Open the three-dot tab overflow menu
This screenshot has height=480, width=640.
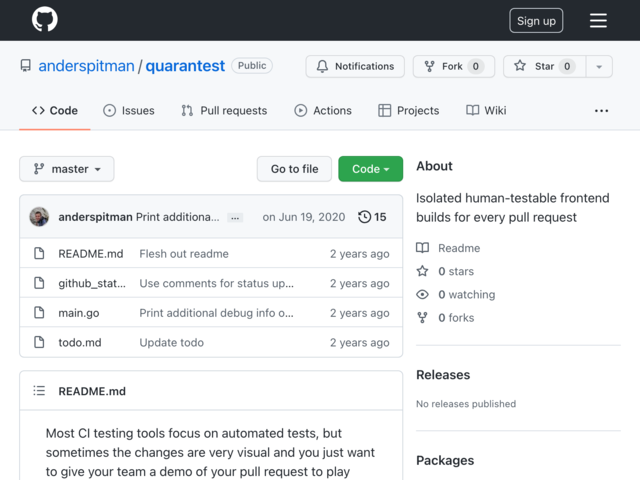click(x=601, y=111)
